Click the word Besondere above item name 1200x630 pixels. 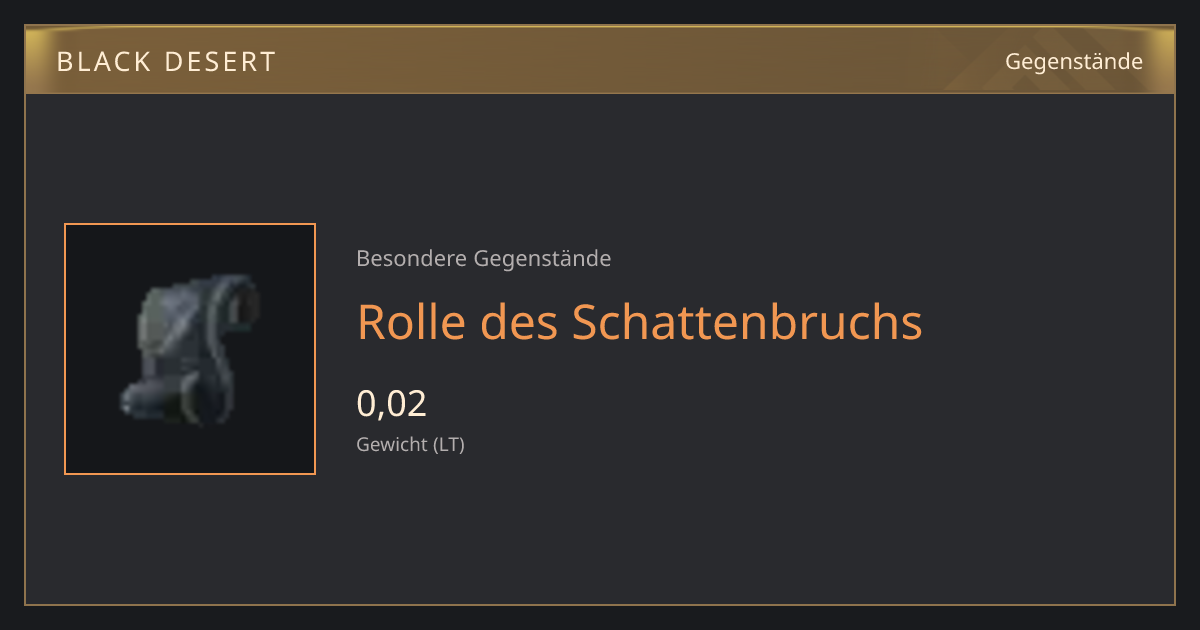[x=411, y=259]
